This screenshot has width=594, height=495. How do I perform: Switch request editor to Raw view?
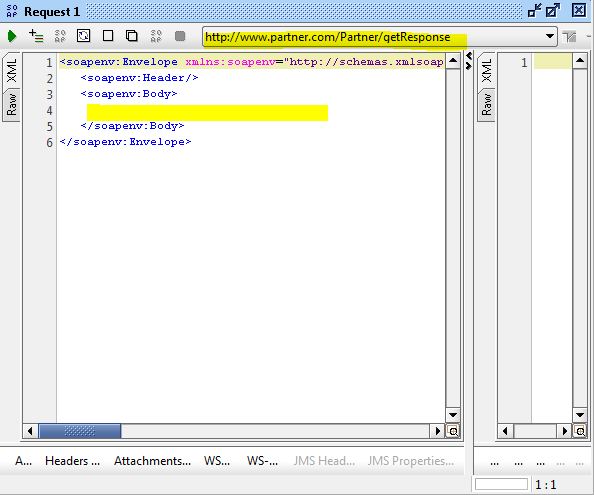click(x=11, y=105)
